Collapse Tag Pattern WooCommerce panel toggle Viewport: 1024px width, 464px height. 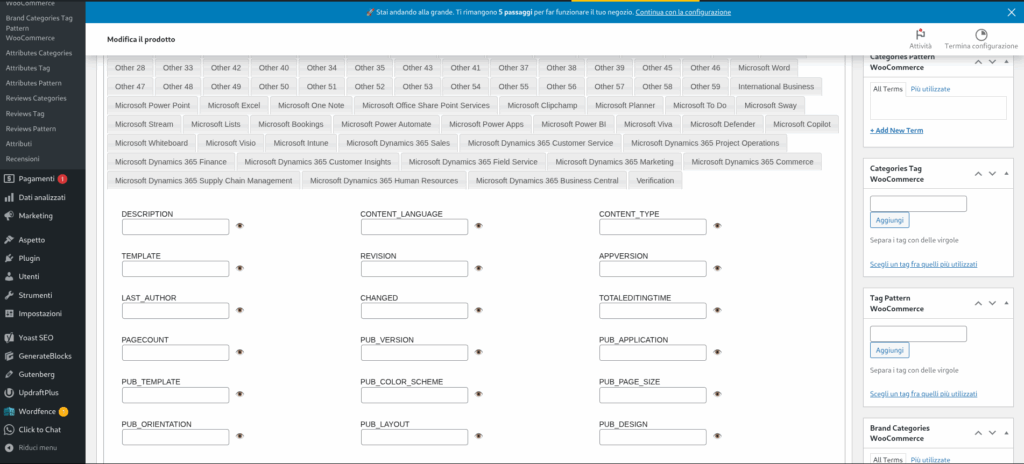click(x=1006, y=303)
